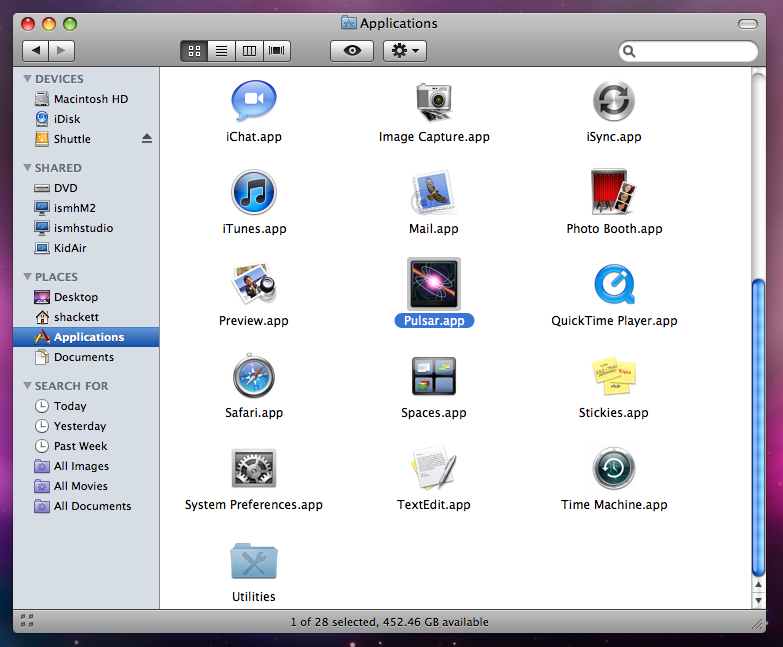Connect to KidAir shared computer
The width and height of the screenshot is (783, 647).
pos(86,248)
